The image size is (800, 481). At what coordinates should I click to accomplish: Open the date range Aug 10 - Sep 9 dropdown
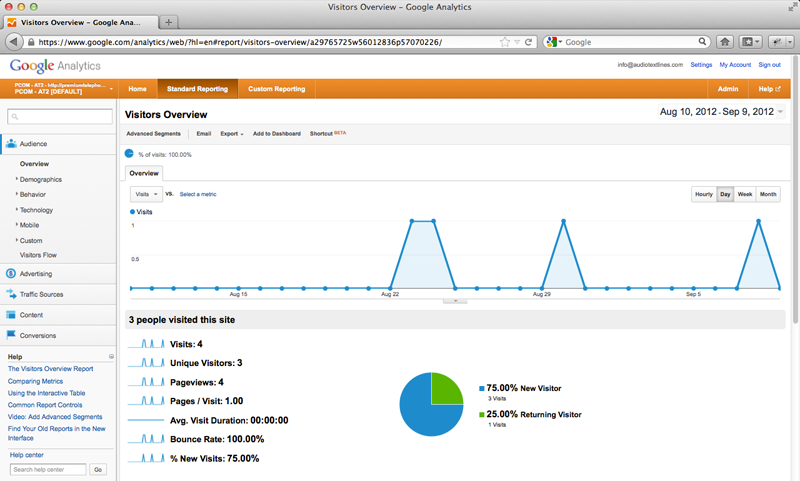pos(721,112)
